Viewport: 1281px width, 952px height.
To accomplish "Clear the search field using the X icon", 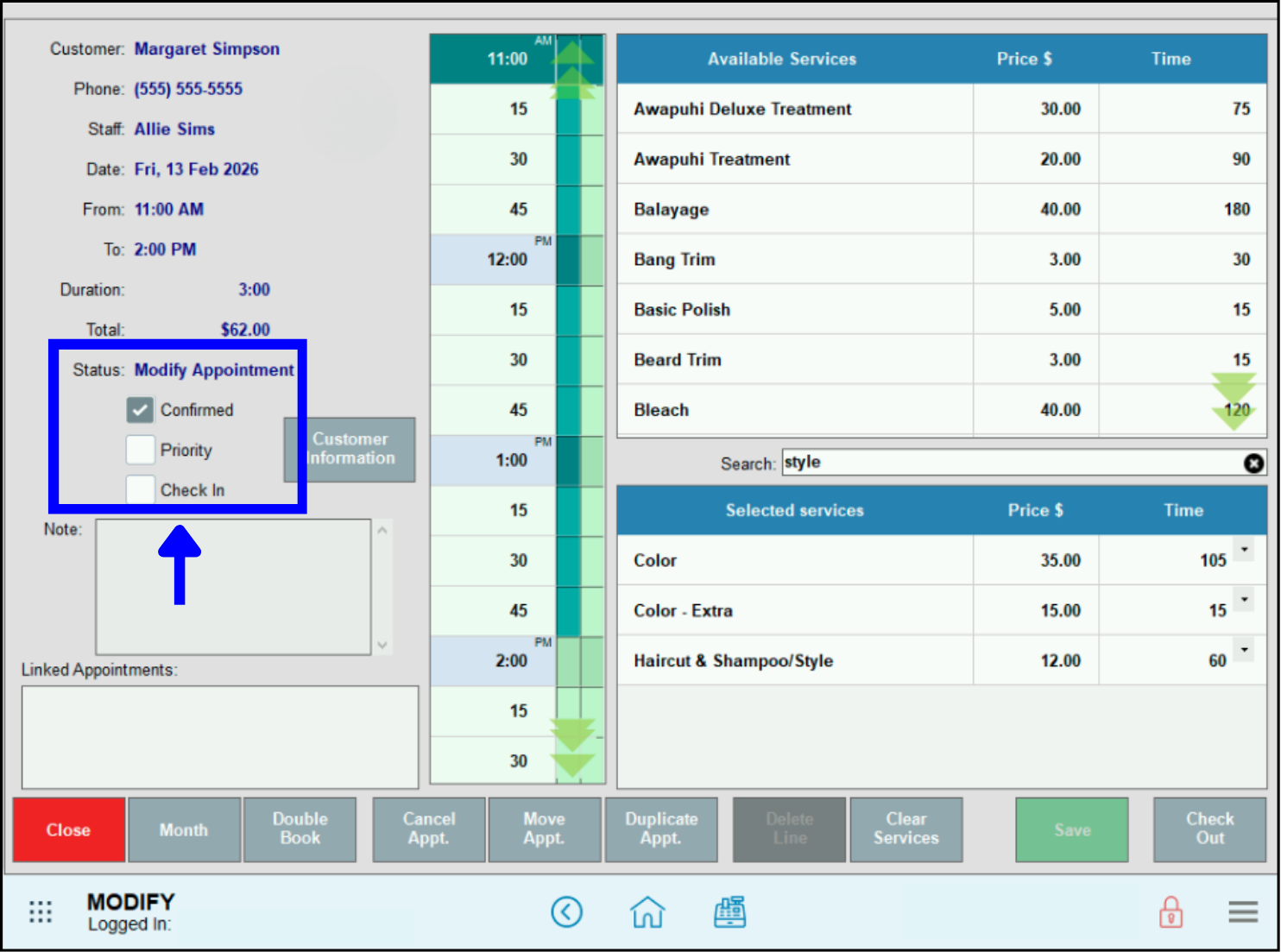I will (x=1254, y=463).
